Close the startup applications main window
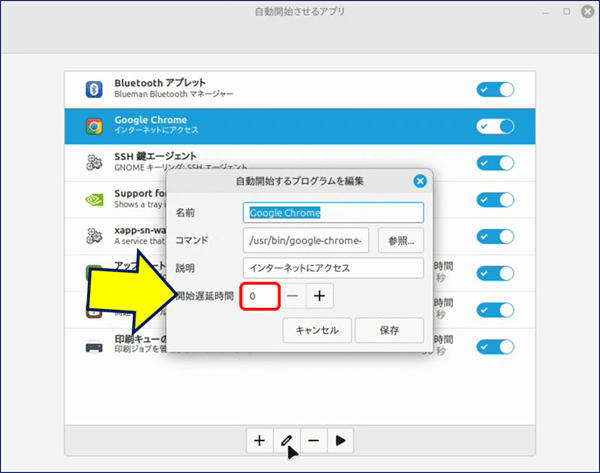This screenshot has width=600, height=473. point(588,12)
